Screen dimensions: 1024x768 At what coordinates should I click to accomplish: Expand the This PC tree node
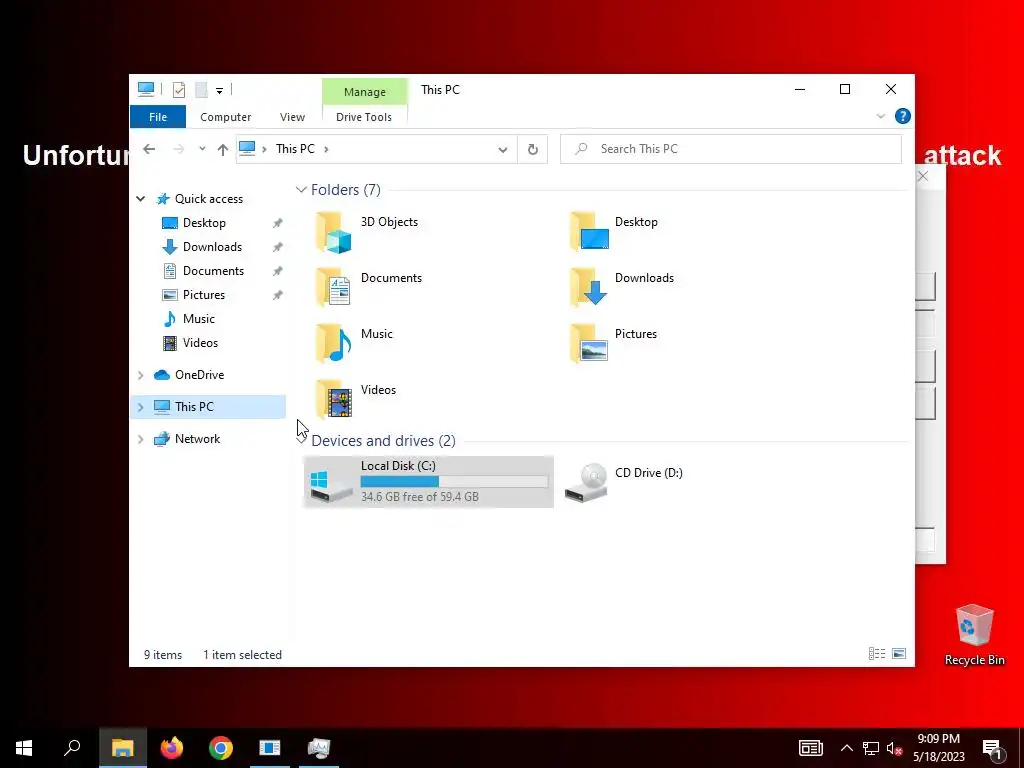coord(140,407)
